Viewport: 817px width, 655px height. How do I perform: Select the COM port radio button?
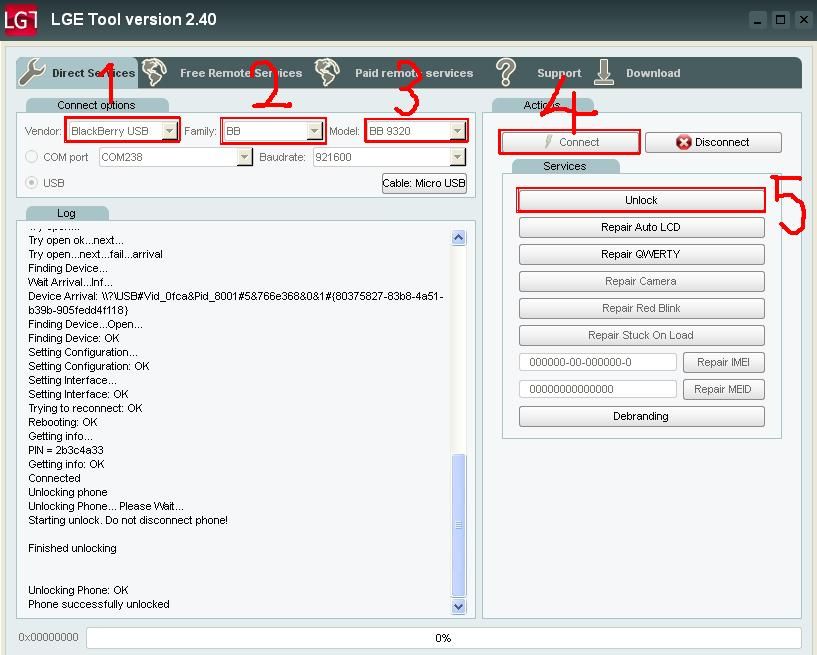[31, 156]
